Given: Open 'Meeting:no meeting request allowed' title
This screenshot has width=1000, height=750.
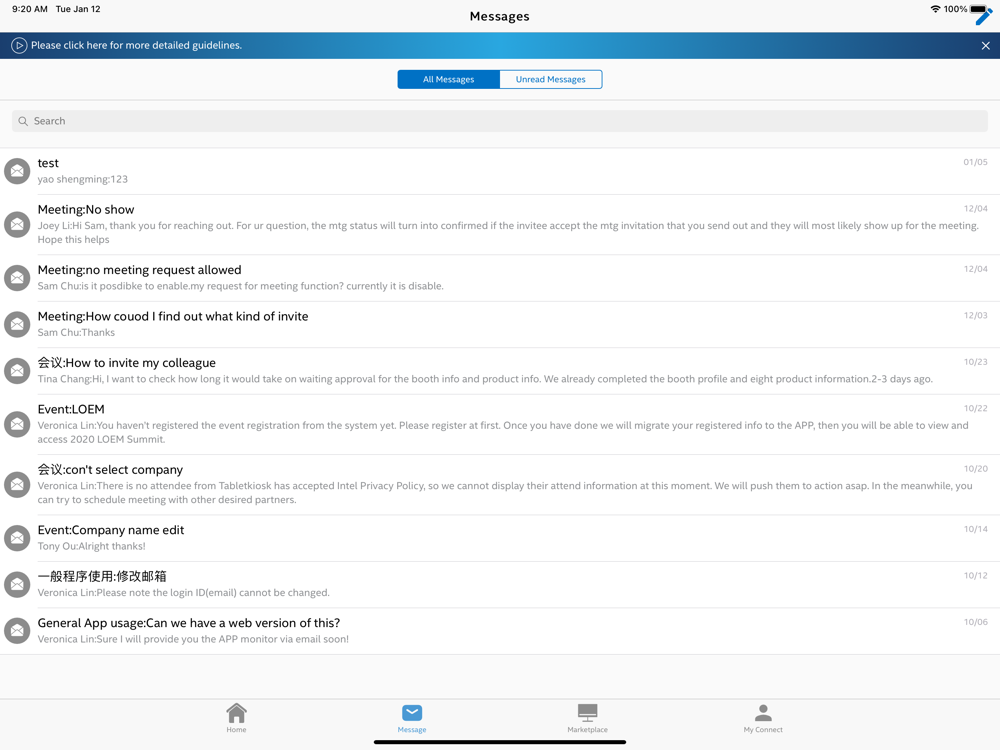Looking at the screenshot, I should point(140,270).
